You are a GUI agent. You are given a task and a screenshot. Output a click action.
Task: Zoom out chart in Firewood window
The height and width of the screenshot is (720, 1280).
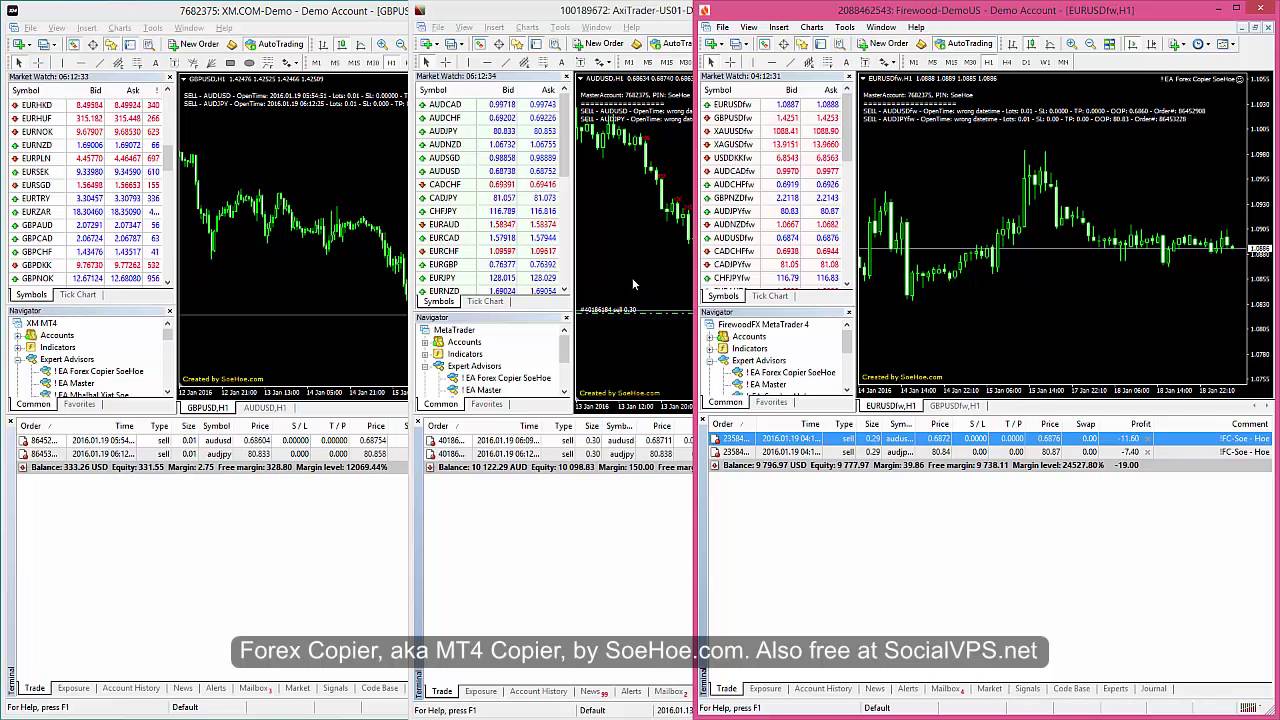pos(1090,44)
